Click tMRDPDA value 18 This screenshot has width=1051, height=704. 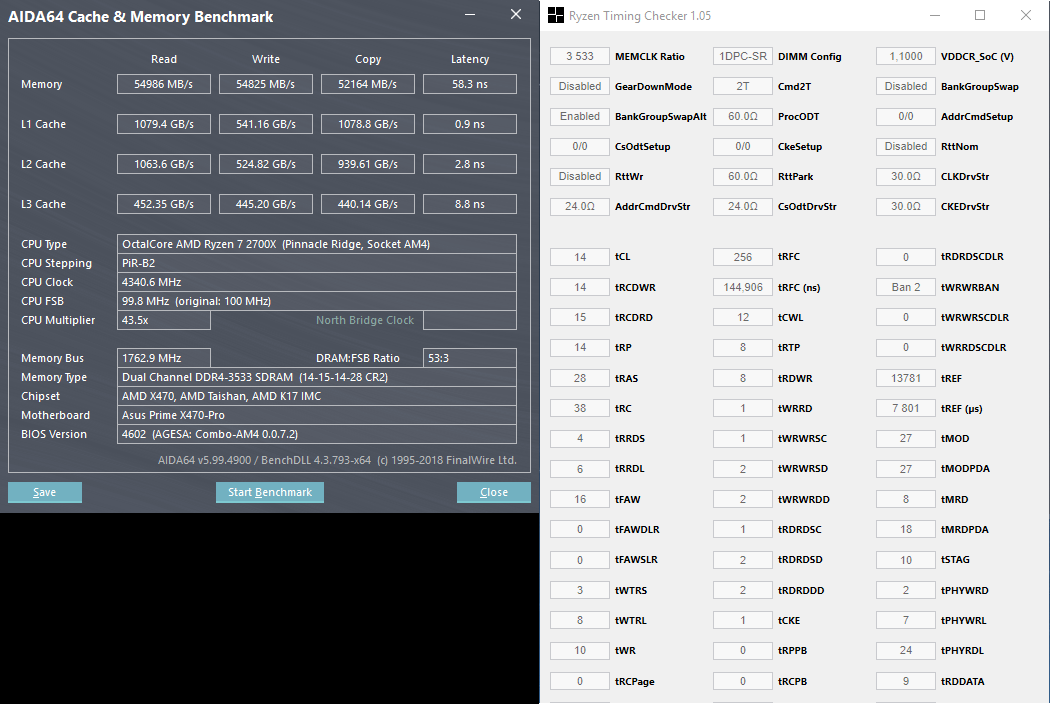pyautogui.click(x=906, y=530)
